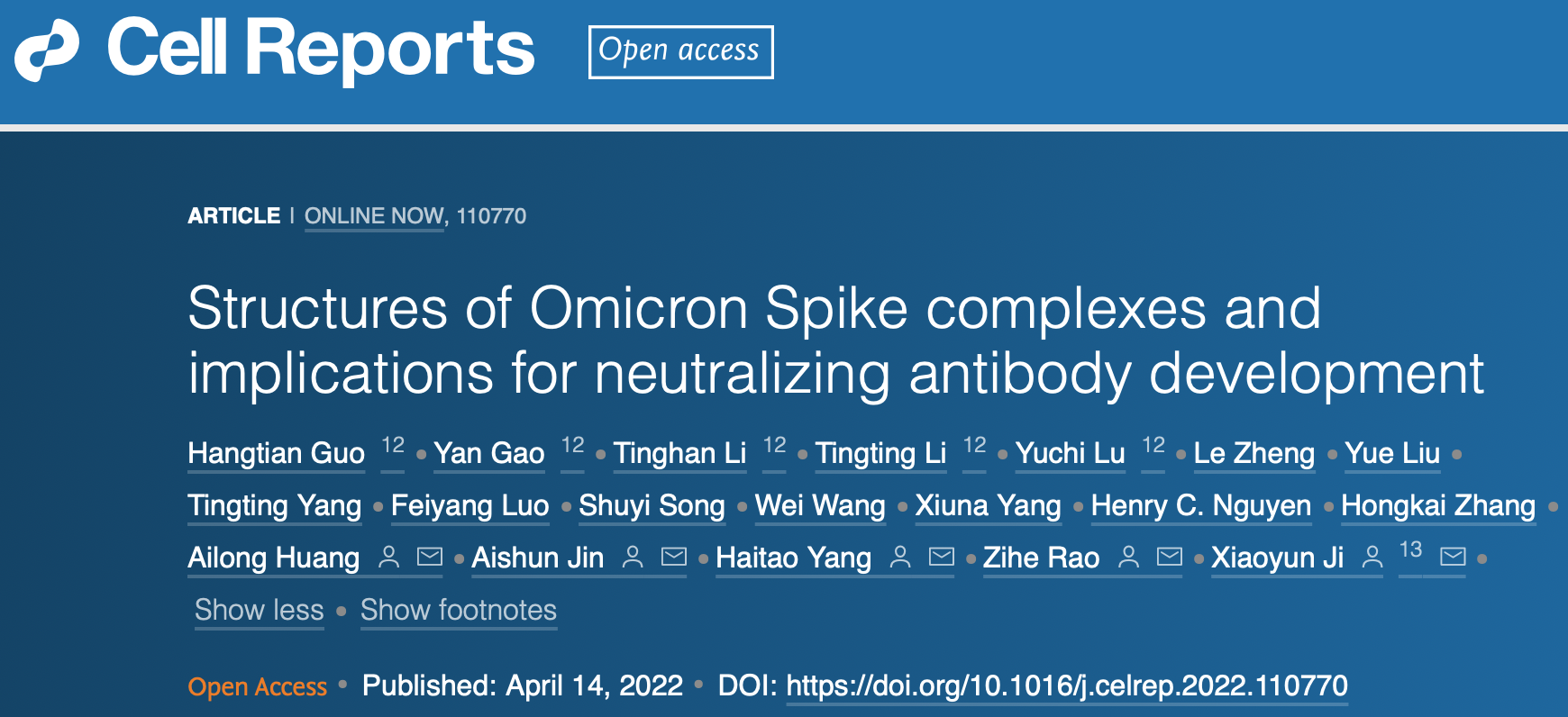Select author Henry C. Nguyen
The image size is (1568, 717).
click(1201, 505)
